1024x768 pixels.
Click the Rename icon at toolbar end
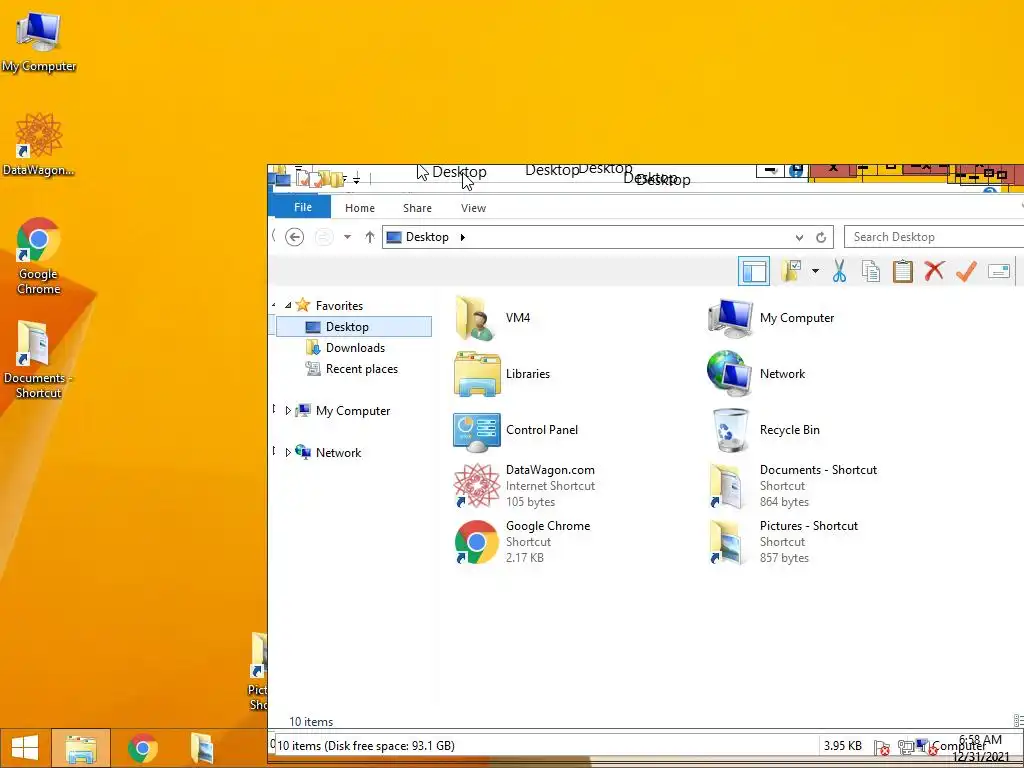pyautogui.click(x=999, y=270)
